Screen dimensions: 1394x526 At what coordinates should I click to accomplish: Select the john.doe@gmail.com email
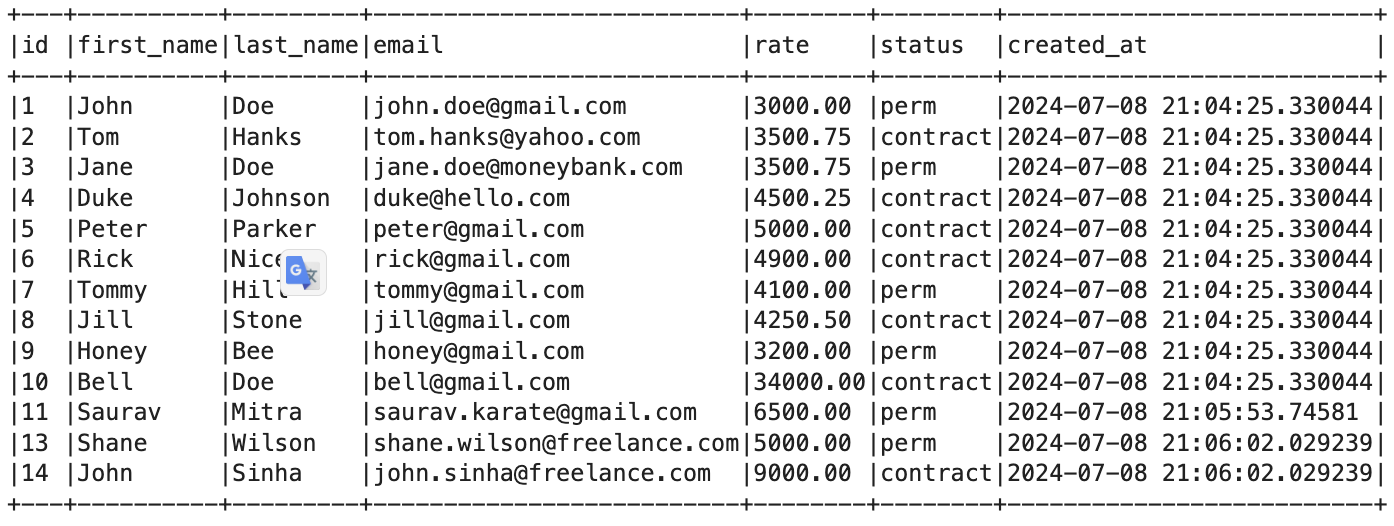(x=500, y=106)
